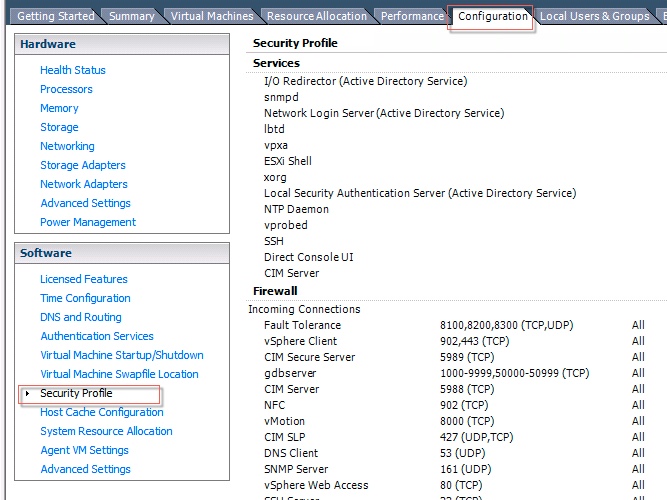Open the DNS and Routing settings
Viewport: 667px width, 500px height.
coord(81,317)
